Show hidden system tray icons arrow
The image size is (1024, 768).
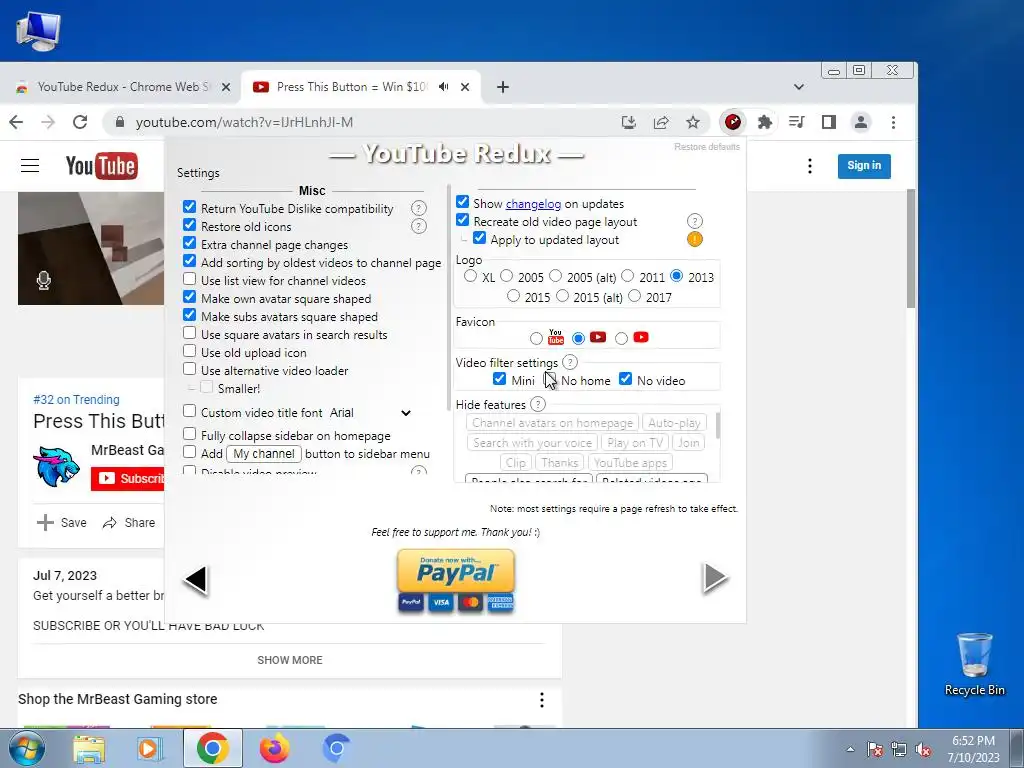tap(850, 749)
